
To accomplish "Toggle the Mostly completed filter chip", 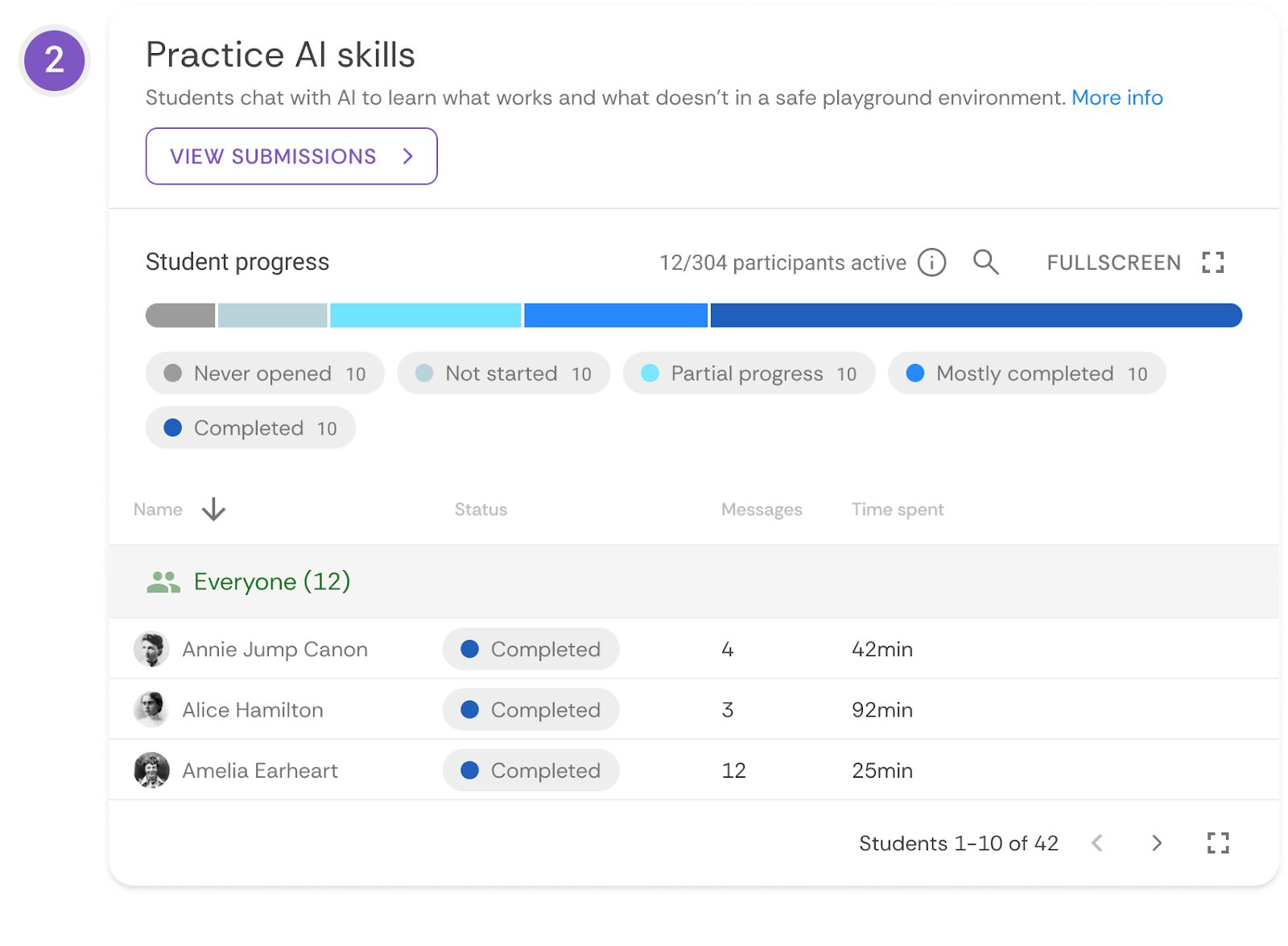I will (1026, 374).
